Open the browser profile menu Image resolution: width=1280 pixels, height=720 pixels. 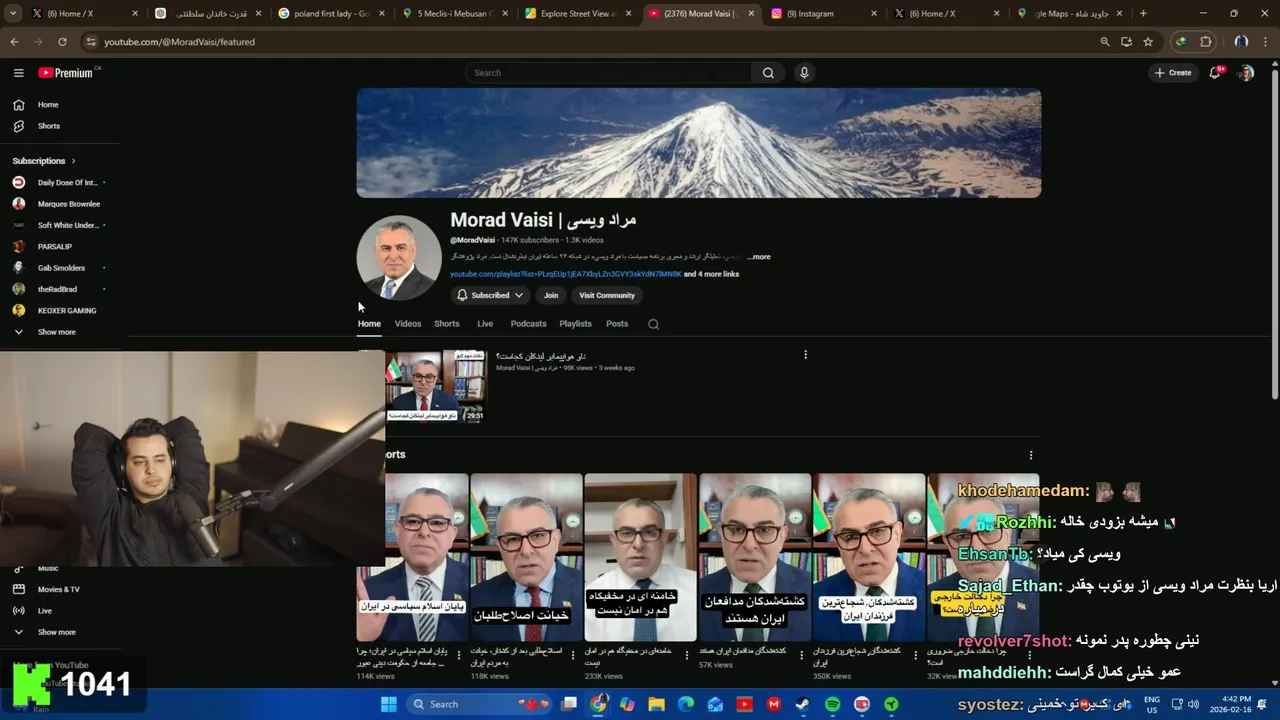pyautogui.click(x=1241, y=42)
